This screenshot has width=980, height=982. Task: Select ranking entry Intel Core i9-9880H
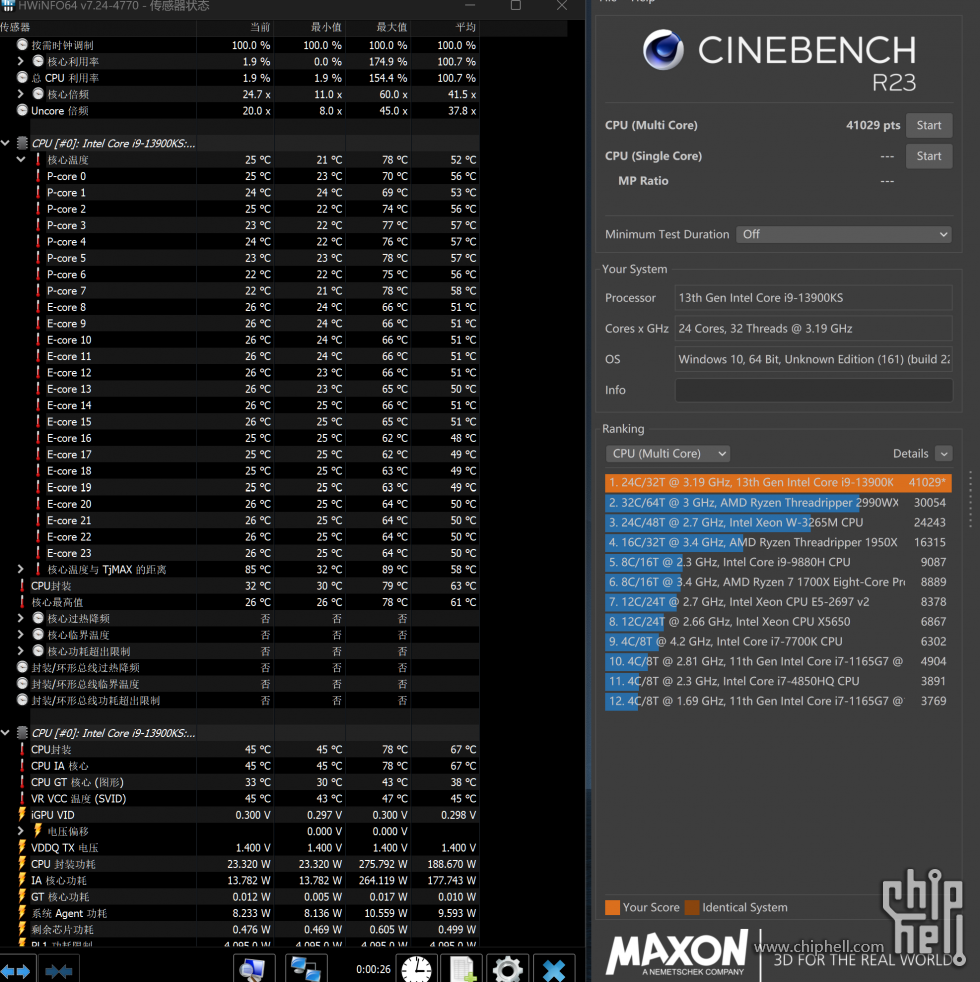click(778, 562)
